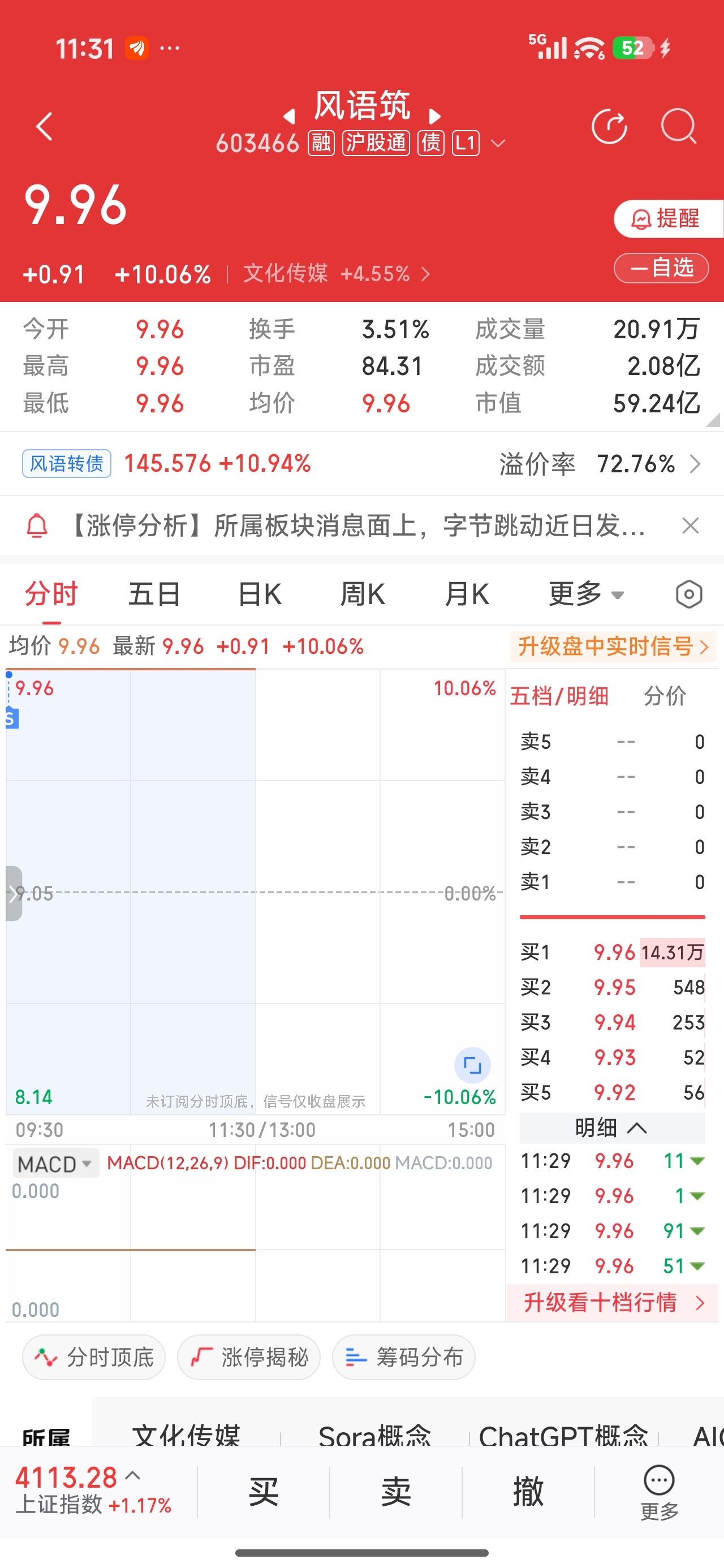Open the search magnifier icon
This screenshot has height=1568, width=724.
(678, 127)
